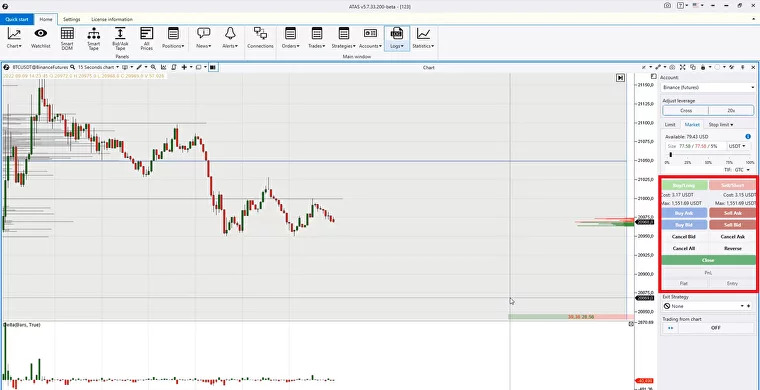Switch to the Settings ribbon tab
Screen dimensions: 760x390
click(71, 19)
